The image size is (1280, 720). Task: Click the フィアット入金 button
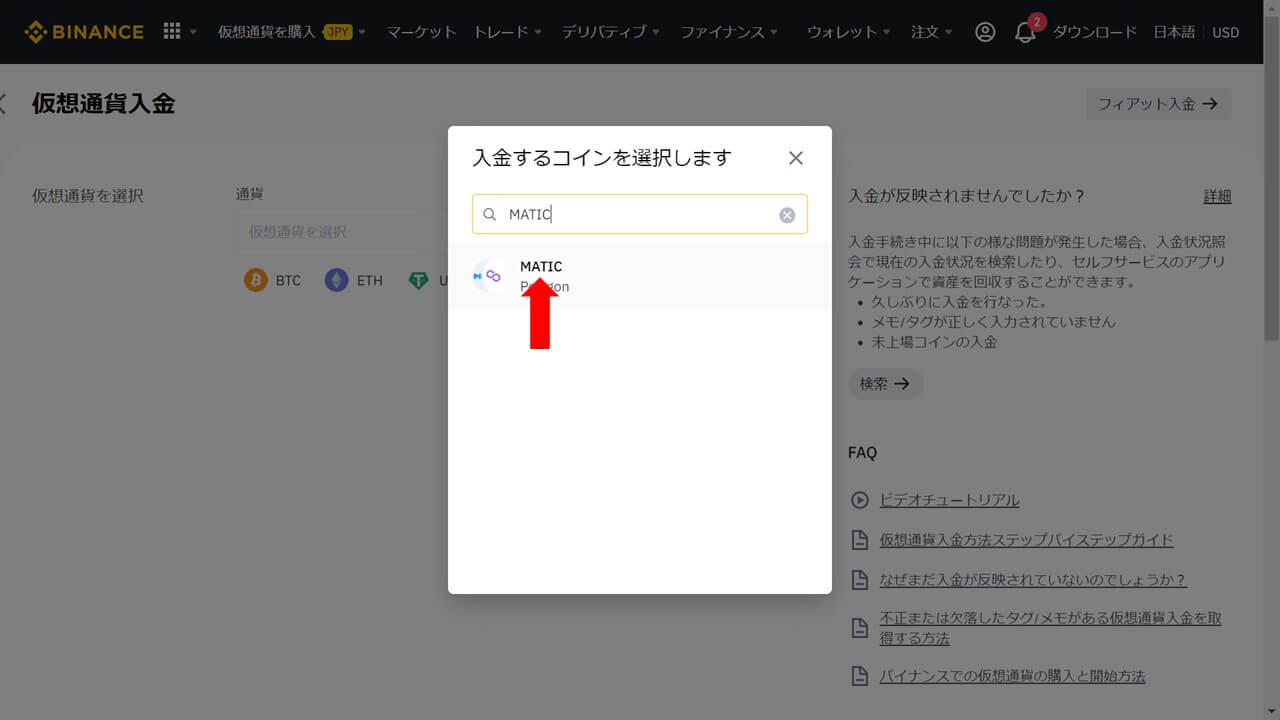pyautogui.click(x=1159, y=104)
